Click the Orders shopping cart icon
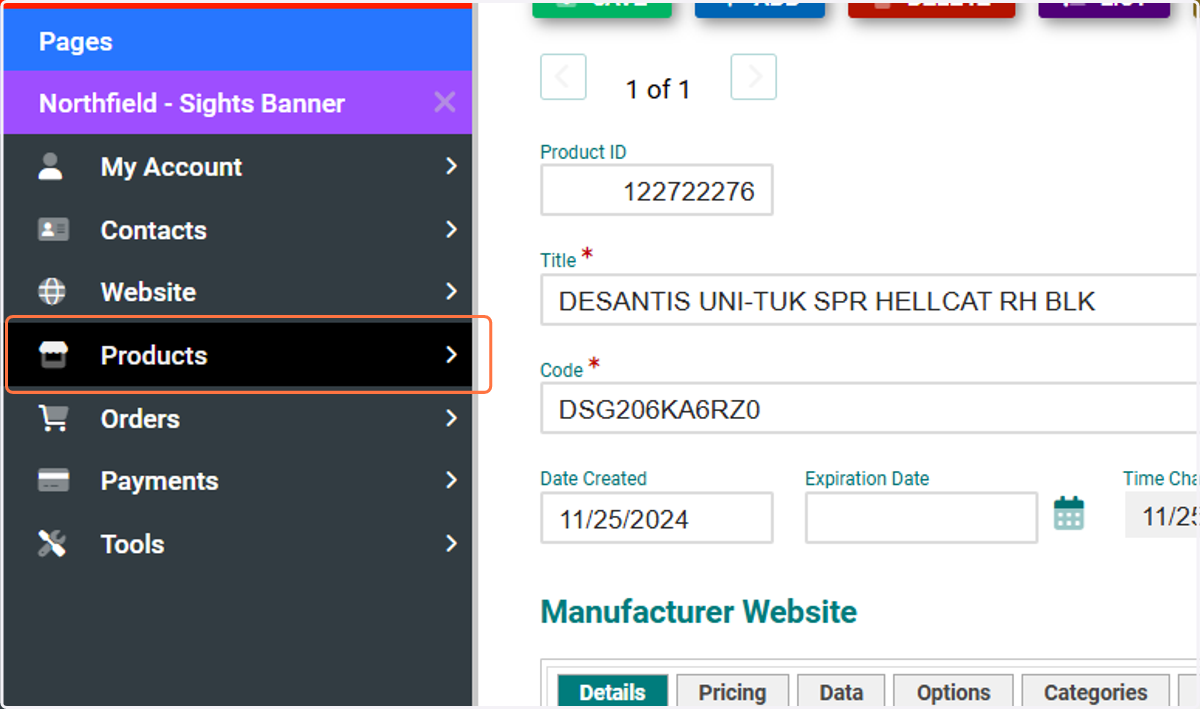Screen dimensions: 1200x709 (x=53, y=418)
